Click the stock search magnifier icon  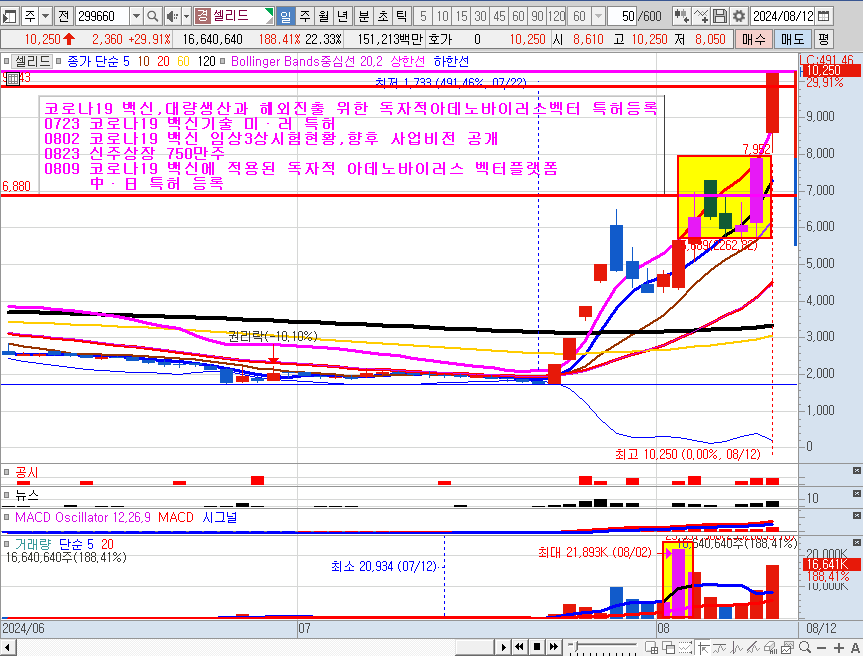click(153, 16)
